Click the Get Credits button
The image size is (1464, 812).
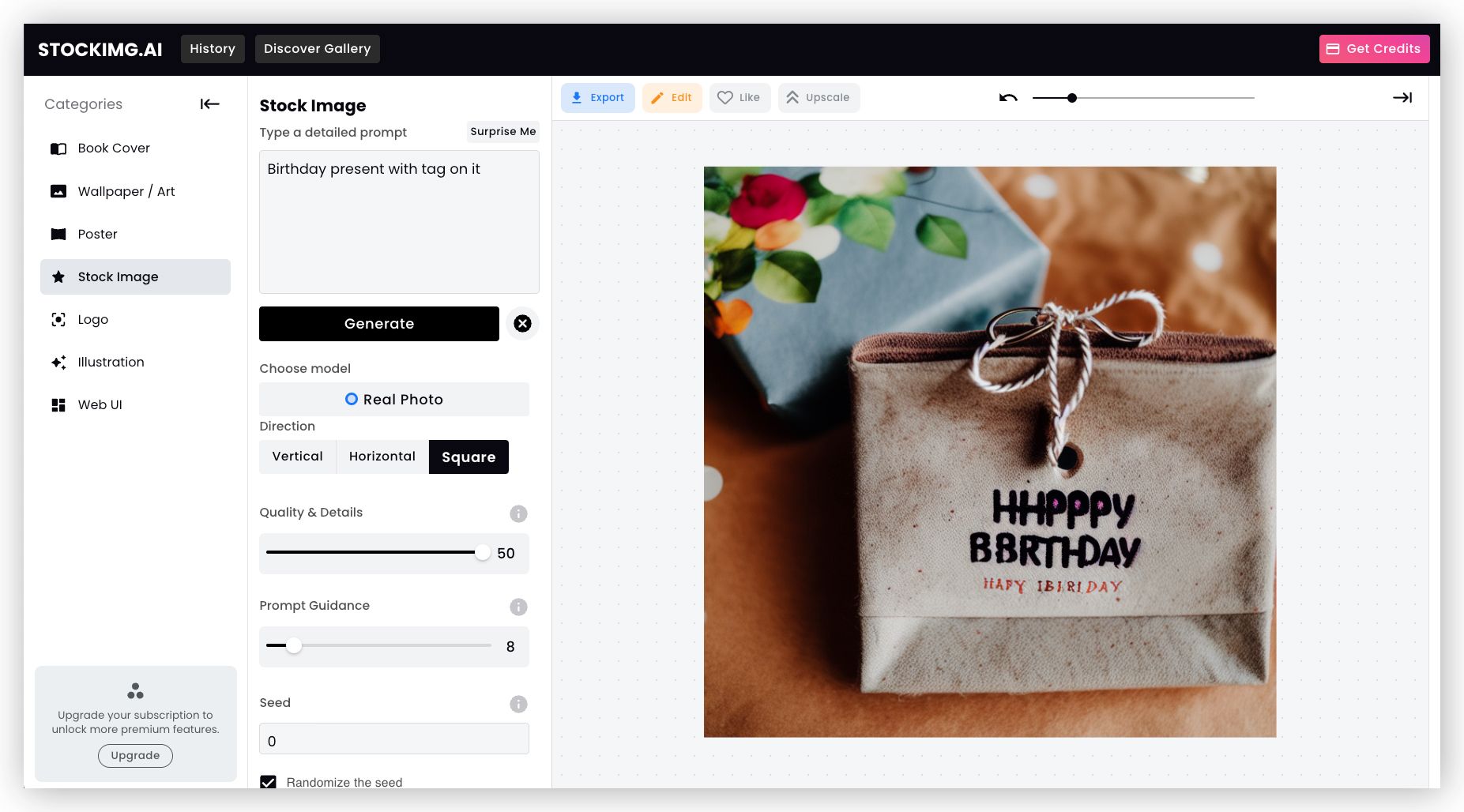click(x=1374, y=49)
